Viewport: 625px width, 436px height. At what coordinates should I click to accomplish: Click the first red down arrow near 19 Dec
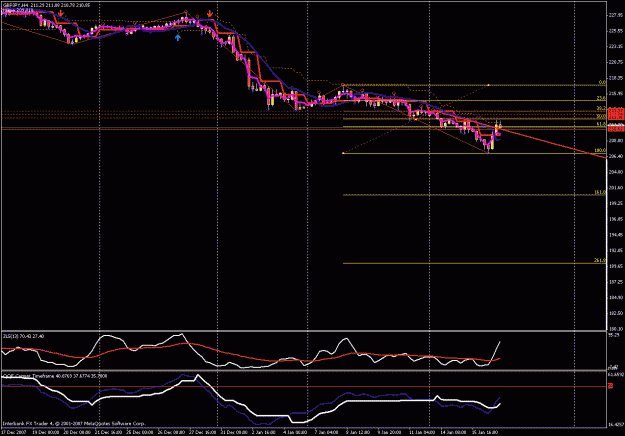click(60, 14)
